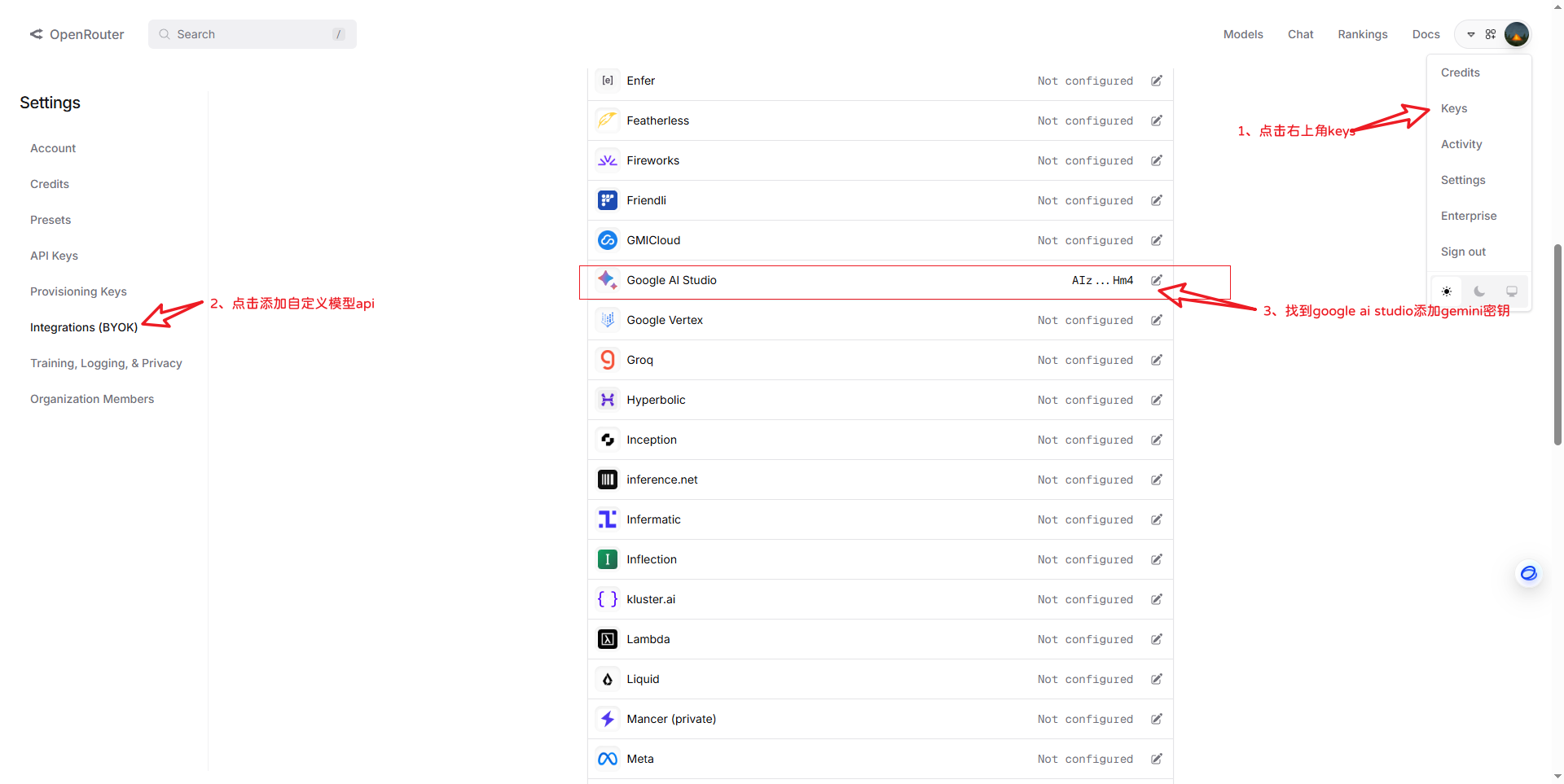This screenshot has width=1564, height=784.
Task: Edit the kluster.ai provider key
Action: tap(1157, 599)
